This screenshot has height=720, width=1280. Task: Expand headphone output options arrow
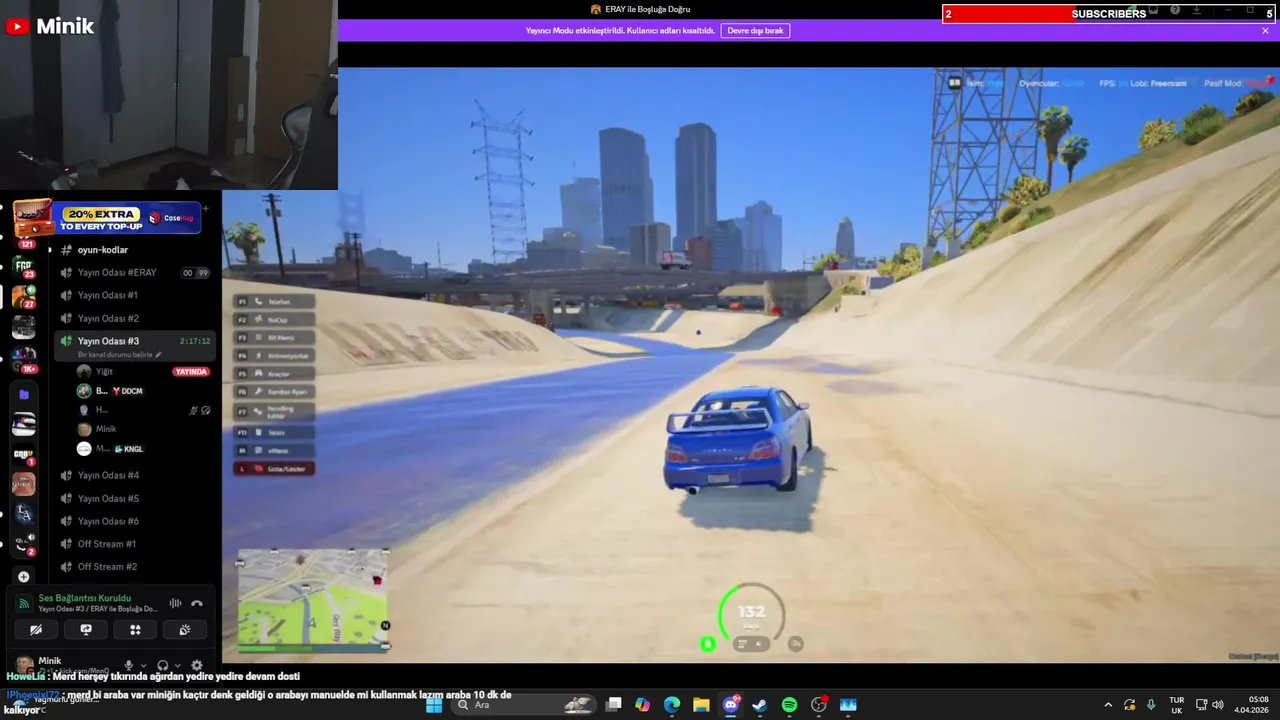[x=177, y=666]
